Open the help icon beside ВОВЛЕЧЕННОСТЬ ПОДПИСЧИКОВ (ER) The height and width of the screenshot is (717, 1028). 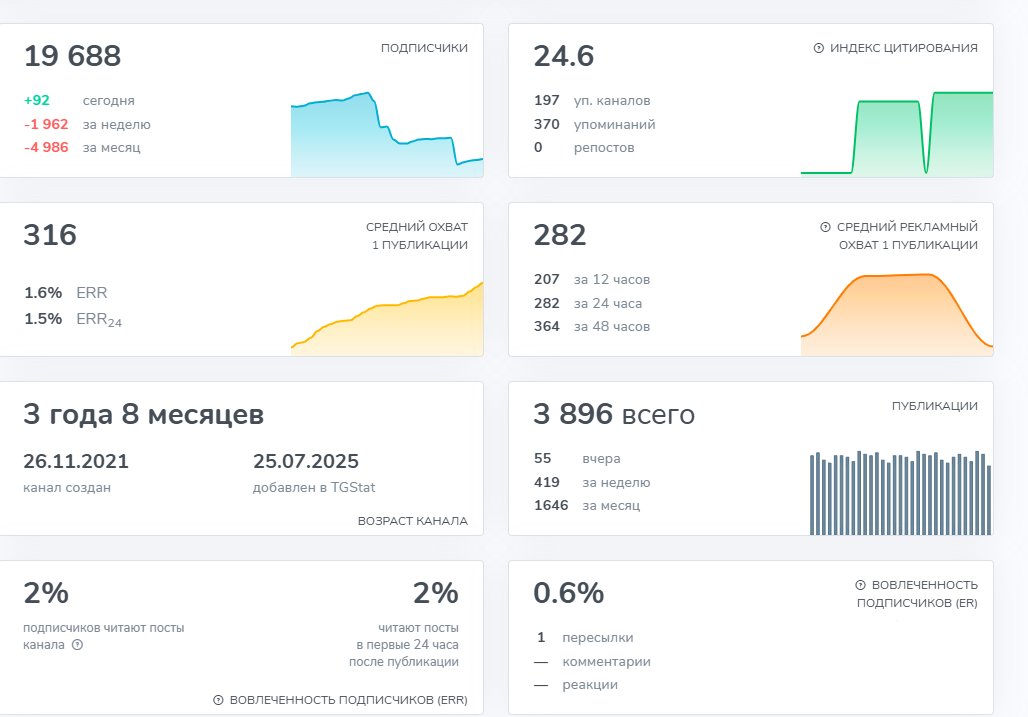tap(860, 585)
